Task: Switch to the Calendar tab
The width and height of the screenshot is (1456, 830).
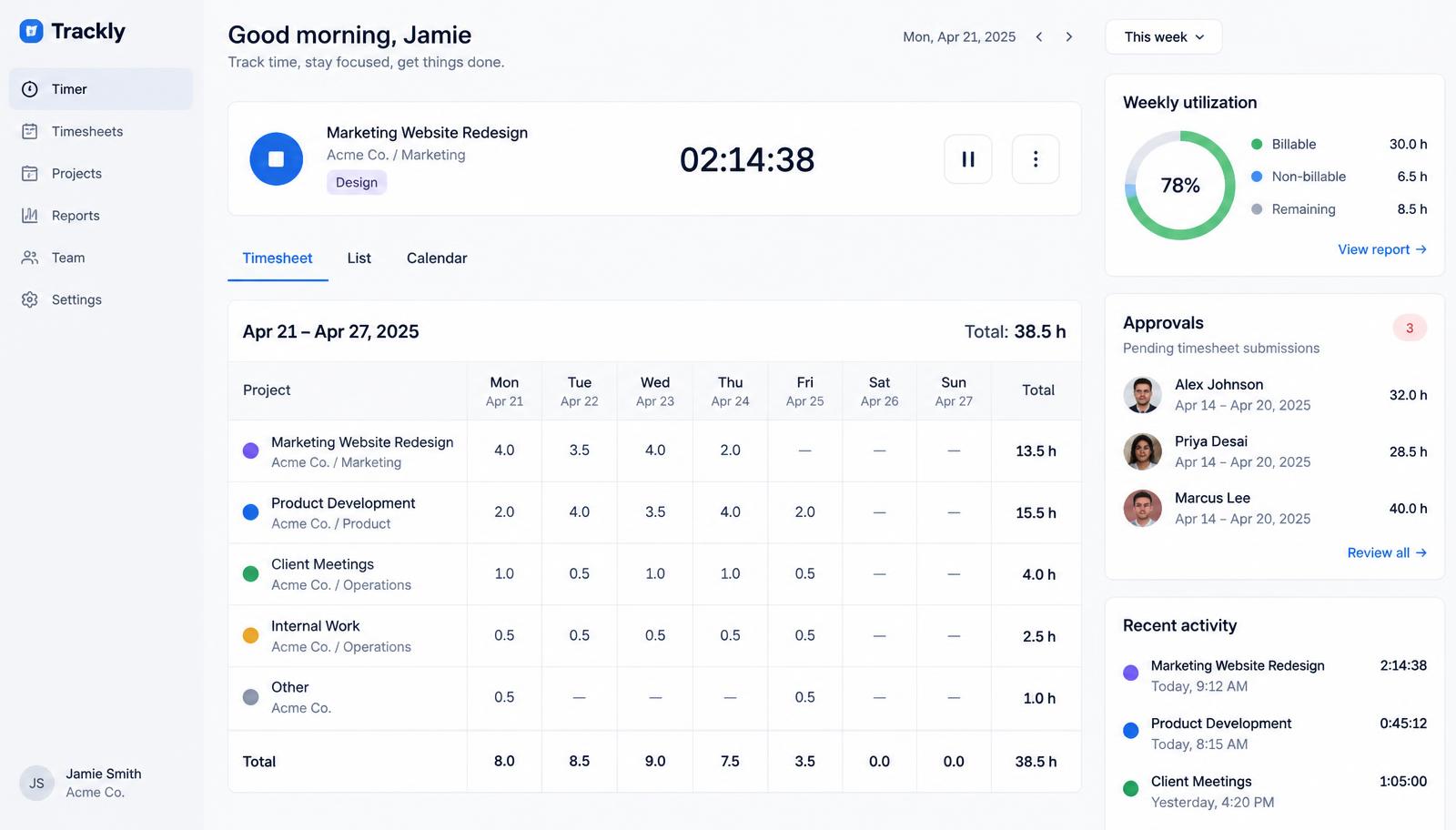Action: pos(437,258)
